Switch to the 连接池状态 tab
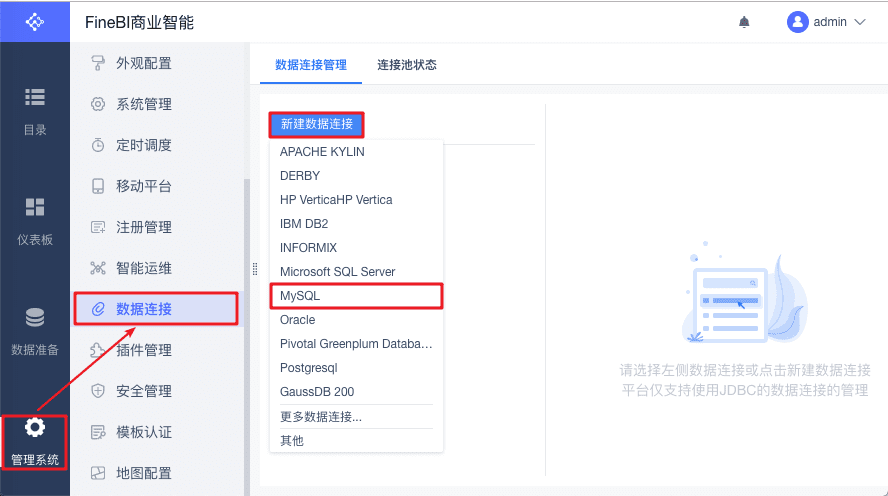 [407, 65]
